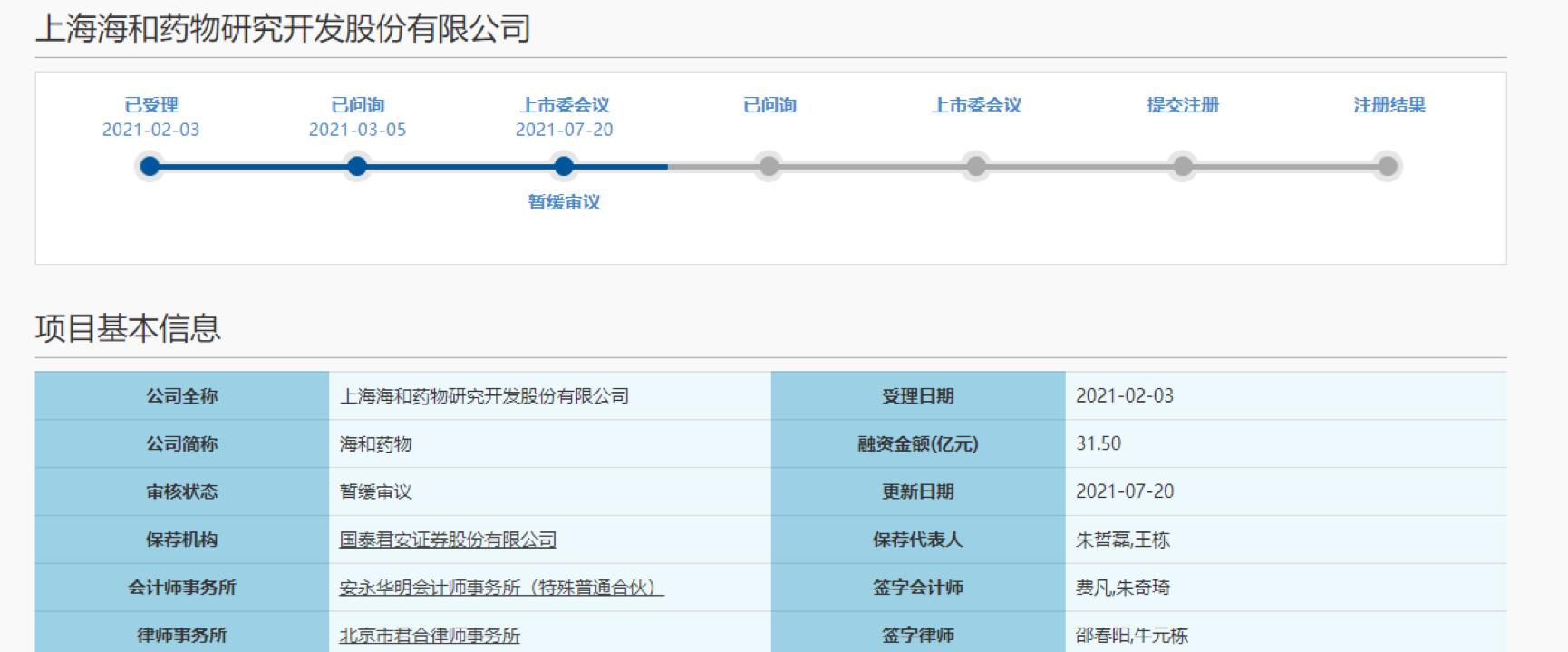Click the timeline dot below date 2021-03-05
Screen dimensions: 1568x652
tap(357, 166)
